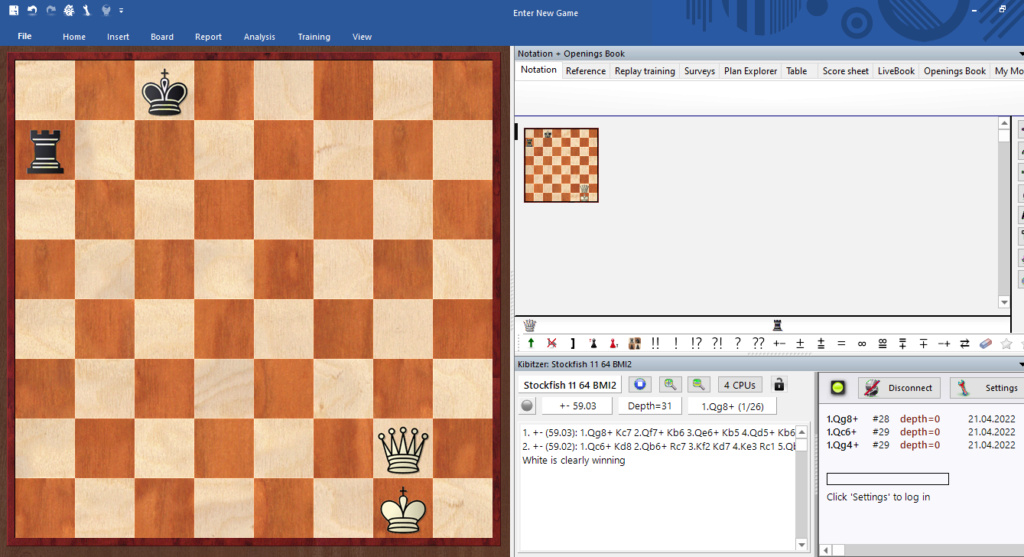Click the wrench options icon in the title bar
Image resolution: width=1024 pixels, height=557 pixels.
(x=86, y=10)
